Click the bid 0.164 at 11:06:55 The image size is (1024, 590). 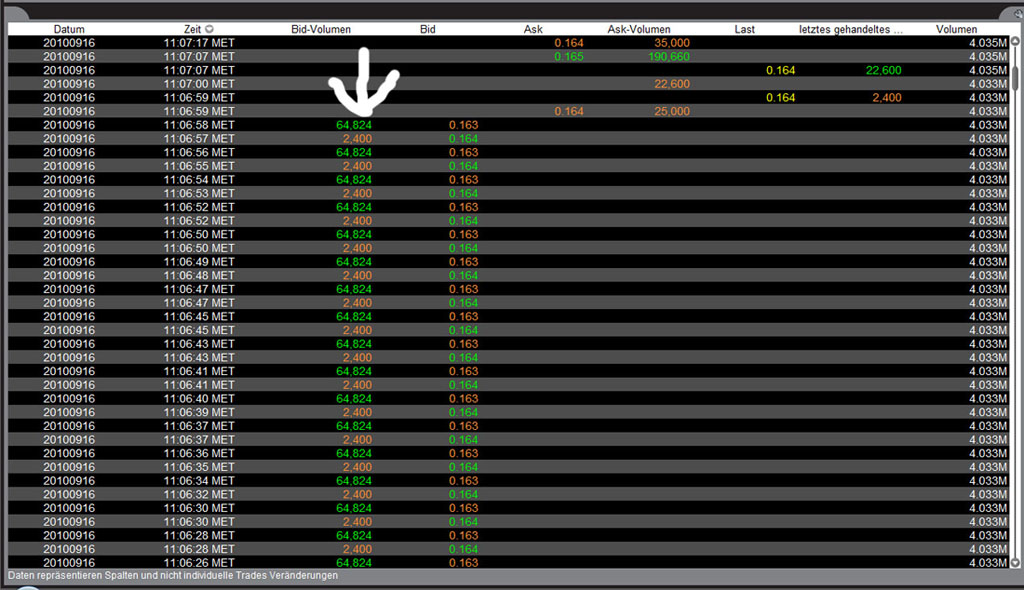(x=463, y=167)
